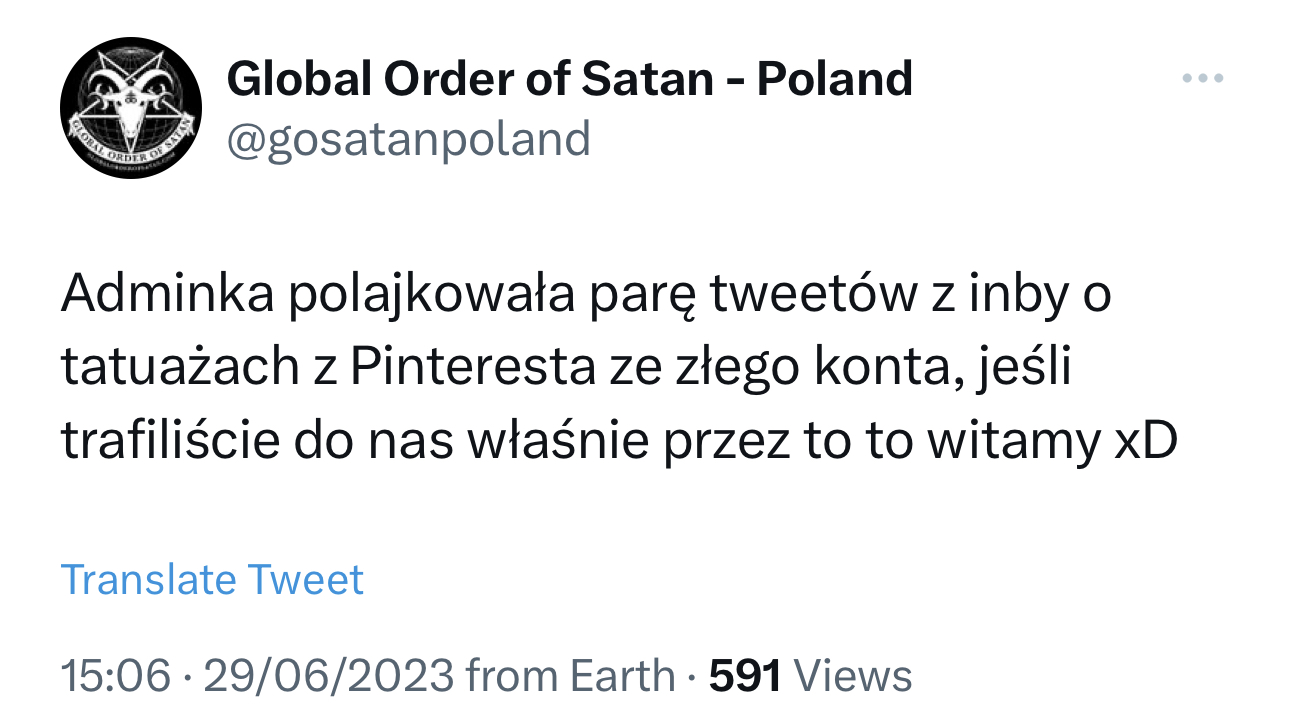Click the 29/06/2023 date
The height and width of the screenshot is (719, 1290).
(x=329, y=676)
